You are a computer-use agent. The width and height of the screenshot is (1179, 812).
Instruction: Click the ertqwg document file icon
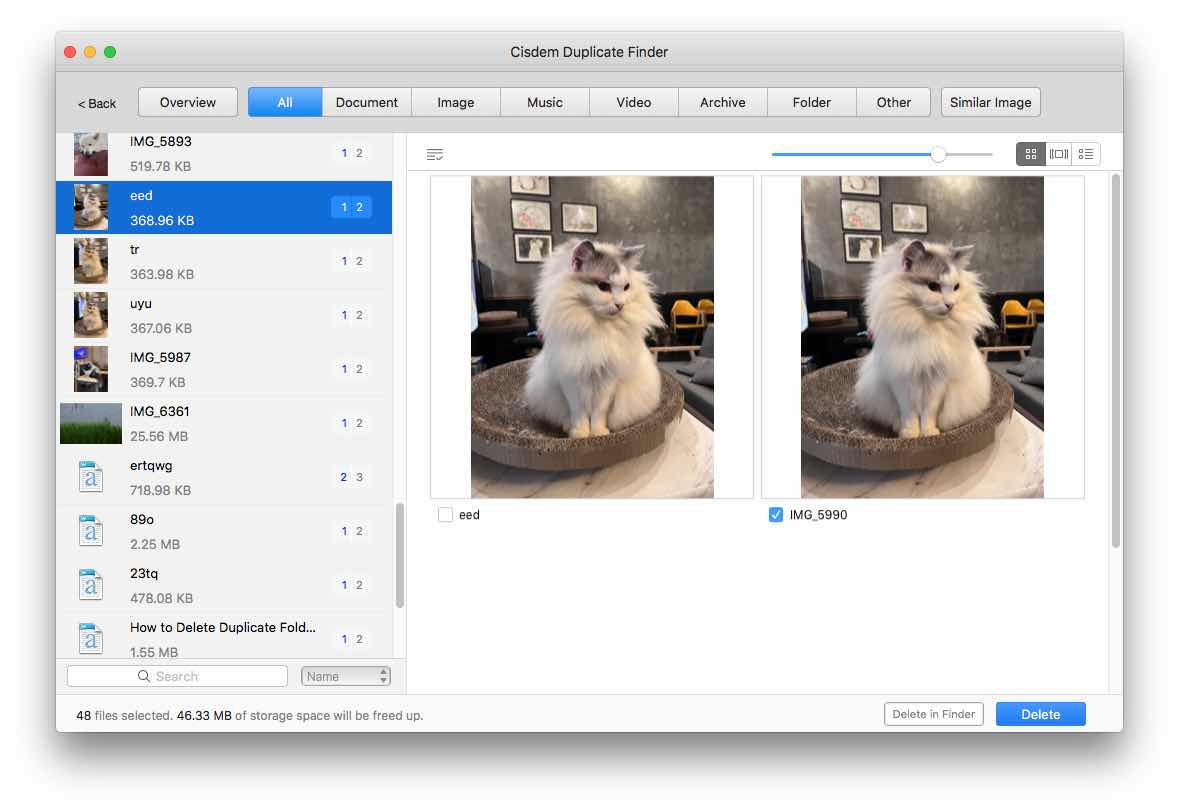click(x=91, y=477)
